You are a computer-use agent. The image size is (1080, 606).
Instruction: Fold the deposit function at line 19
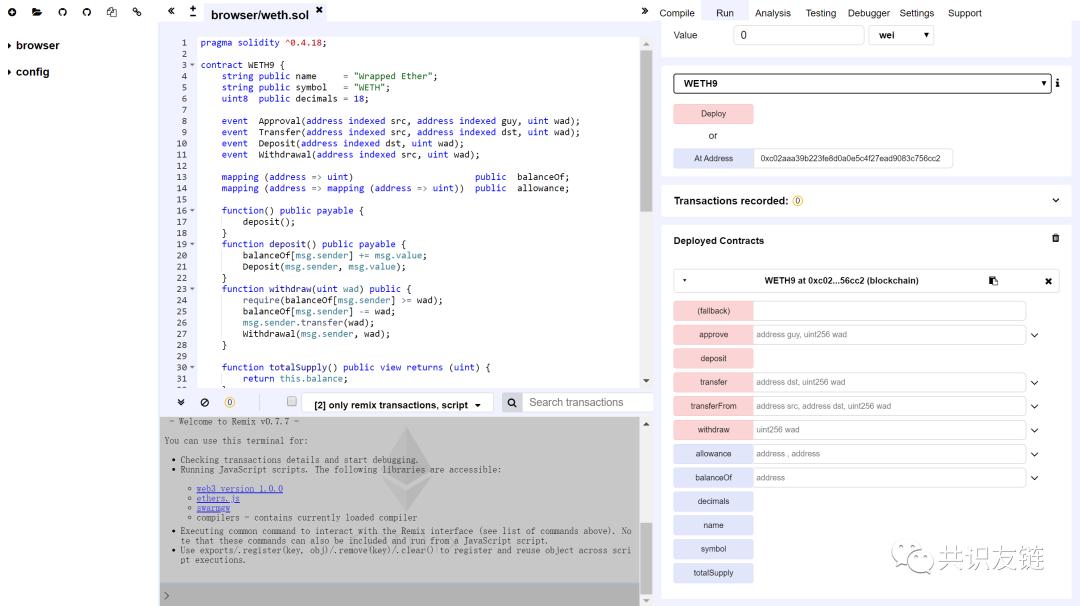pyautogui.click(x=192, y=244)
